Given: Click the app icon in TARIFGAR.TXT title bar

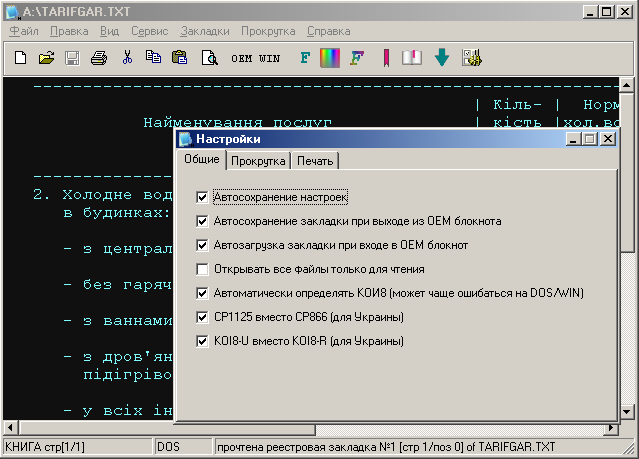Looking at the screenshot, I should coord(13,11).
